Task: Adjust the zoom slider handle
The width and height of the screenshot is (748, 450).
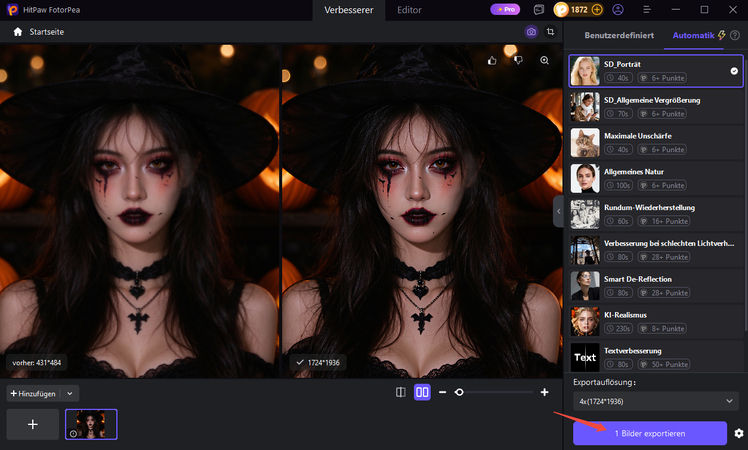Action: tap(459, 392)
